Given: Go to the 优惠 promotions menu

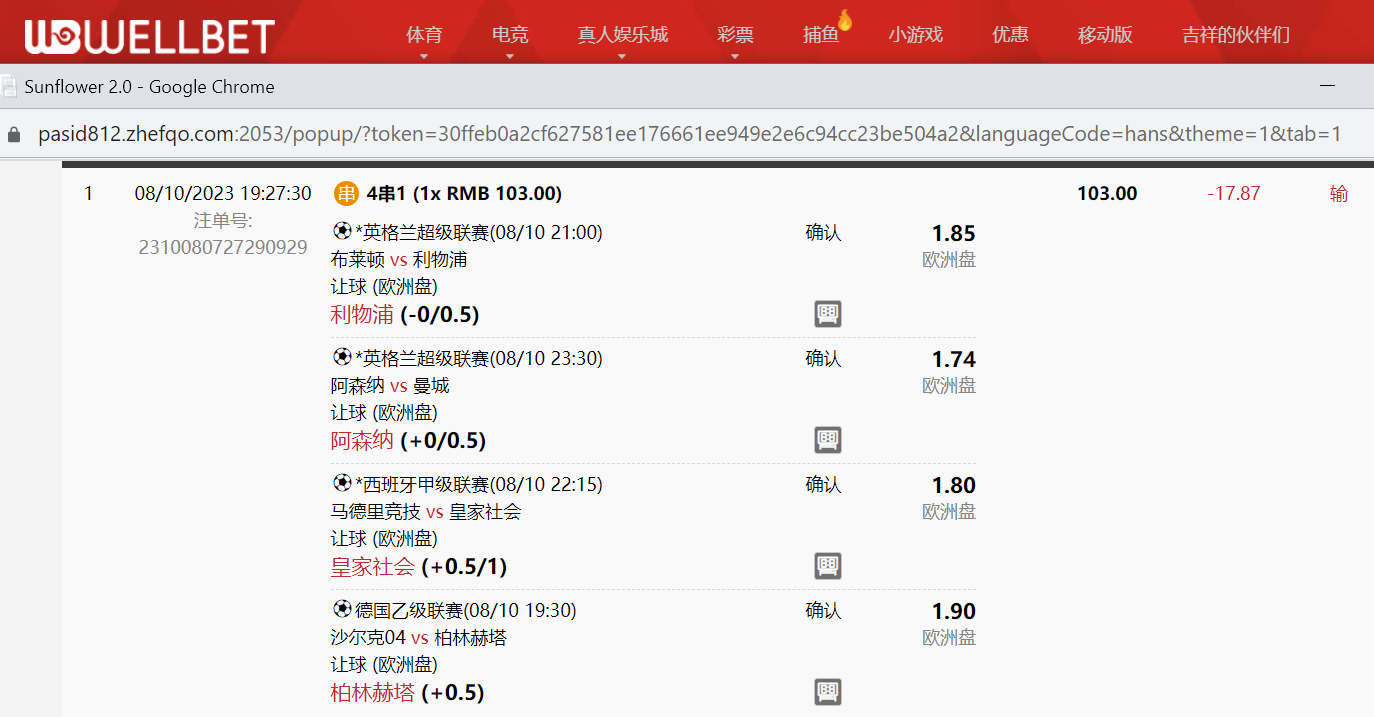Looking at the screenshot, I should tap(1010, 35).
